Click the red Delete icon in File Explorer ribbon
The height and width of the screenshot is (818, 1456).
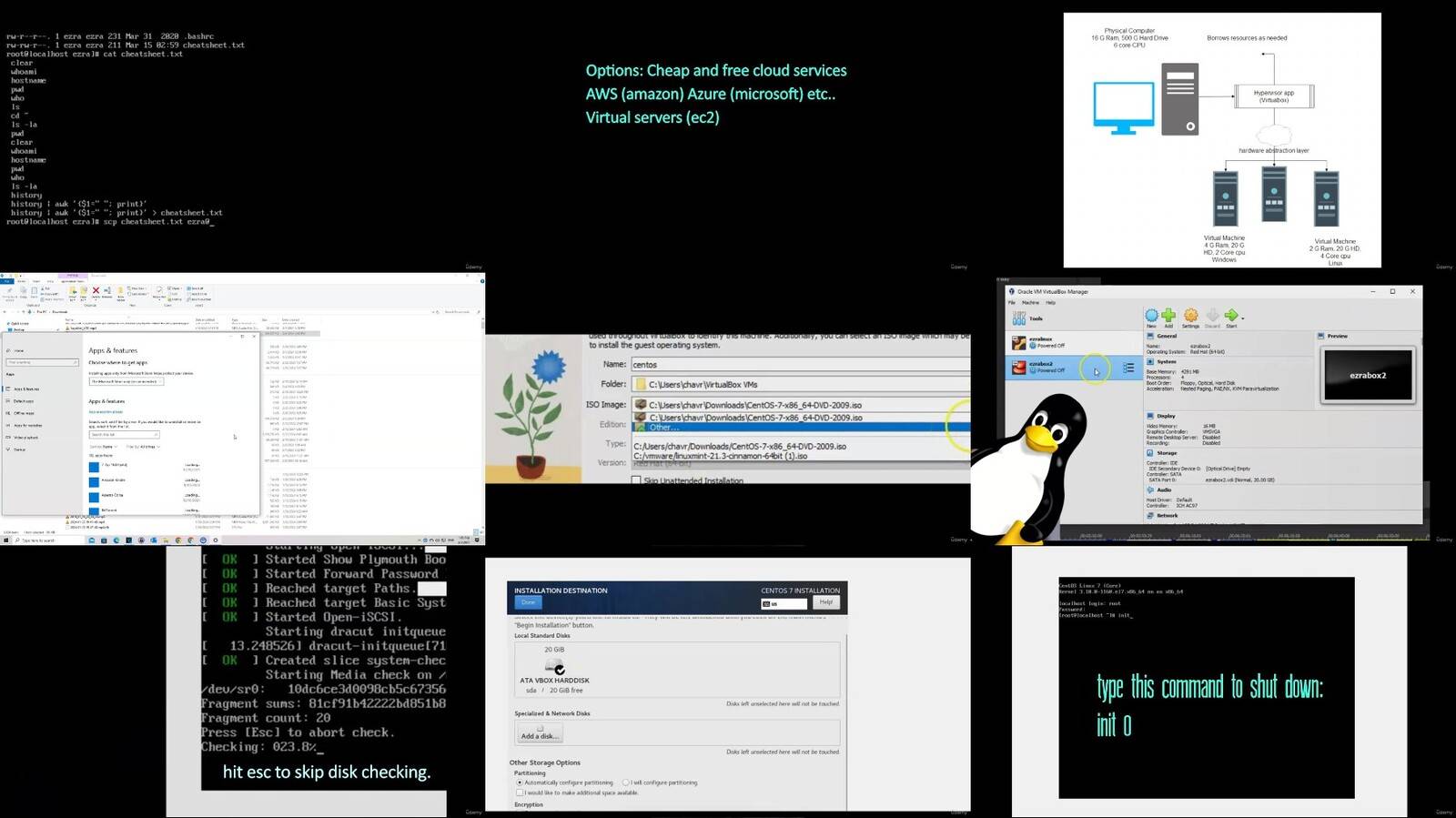tap(96, 290)
